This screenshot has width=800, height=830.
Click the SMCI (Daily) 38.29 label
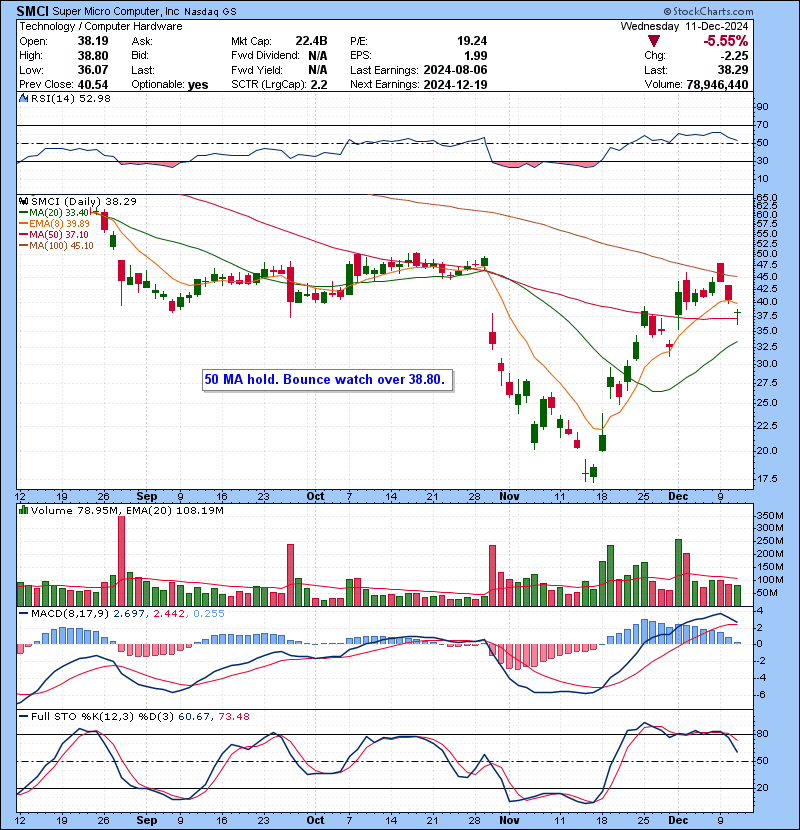tap(84, 201)
